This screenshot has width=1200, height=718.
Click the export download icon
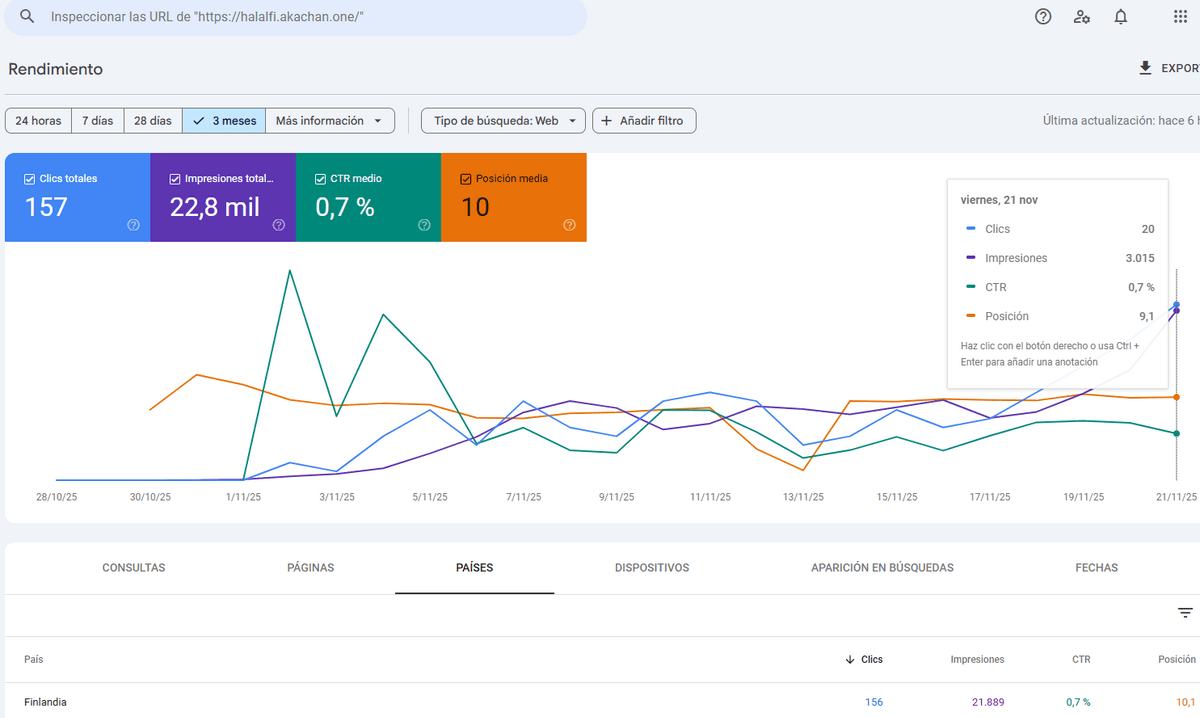1146,68
